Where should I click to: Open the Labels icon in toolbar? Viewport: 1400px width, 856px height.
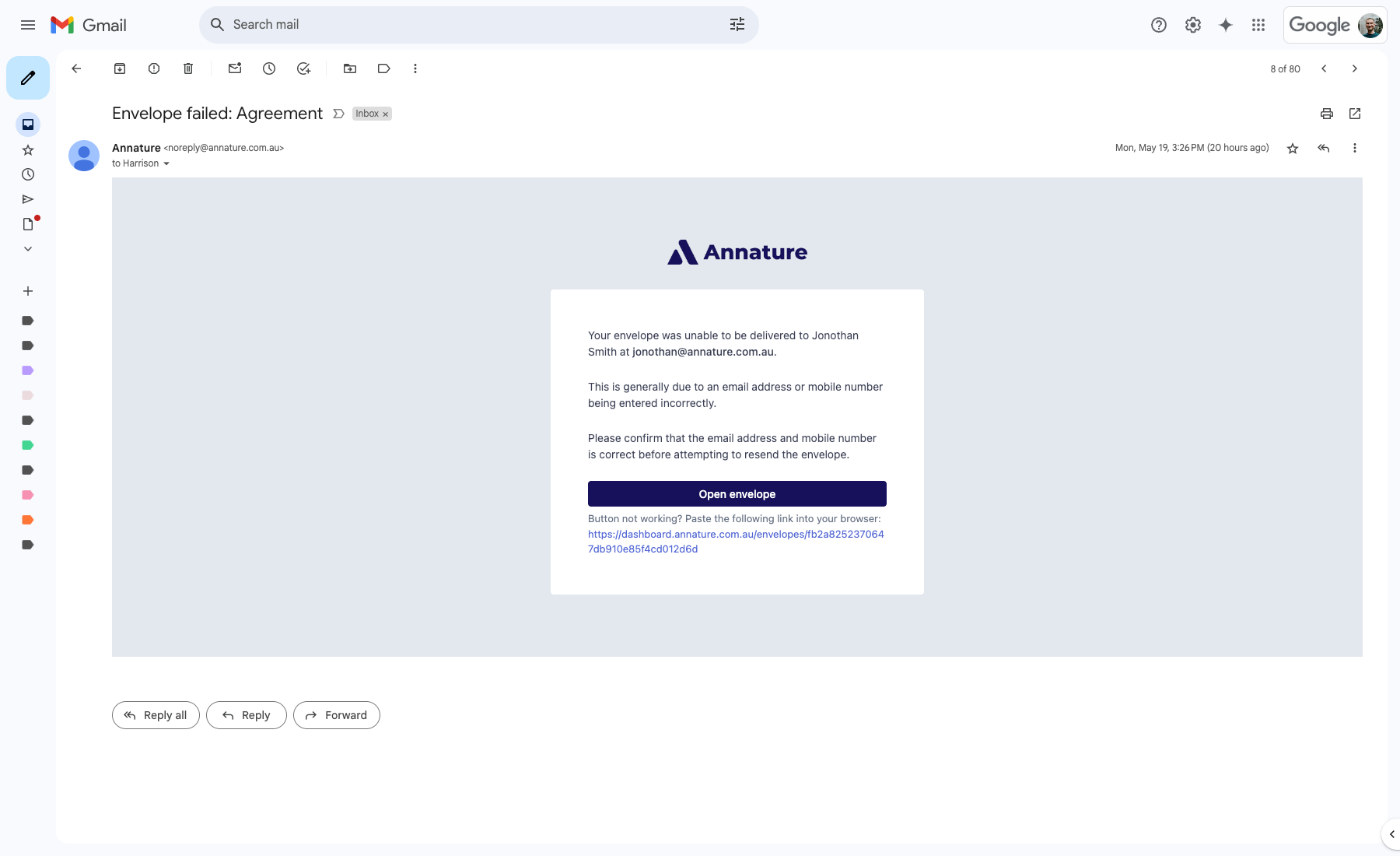point(384,68)
